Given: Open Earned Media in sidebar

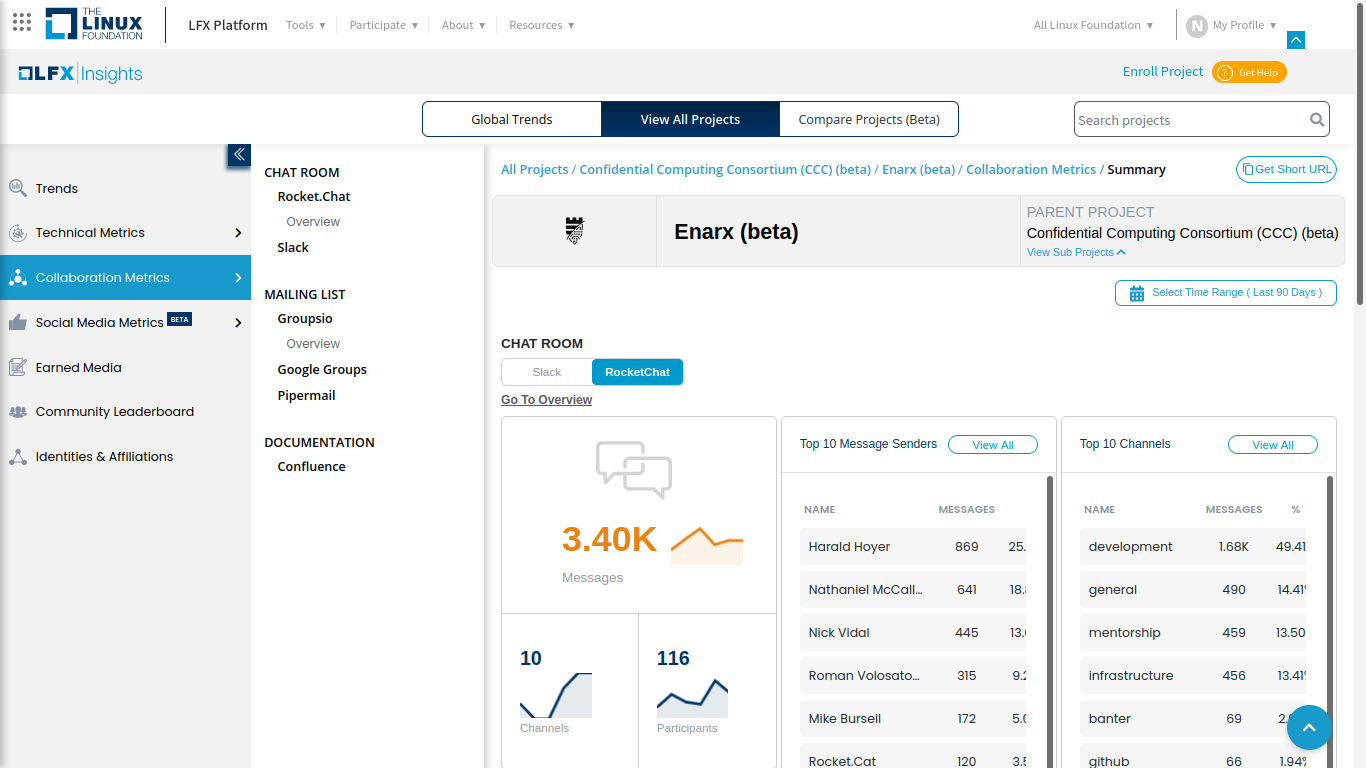Looking at the screenshot, I should point(79,367).
